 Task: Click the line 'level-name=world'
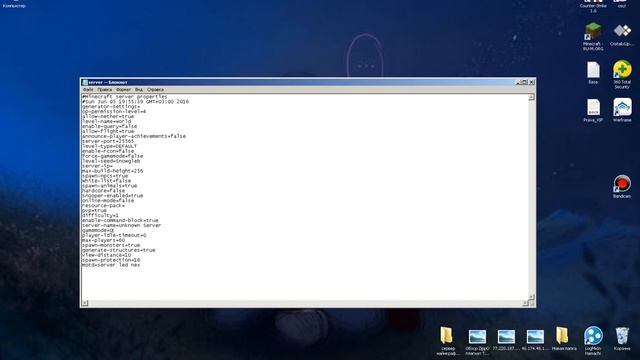(107, 121)
